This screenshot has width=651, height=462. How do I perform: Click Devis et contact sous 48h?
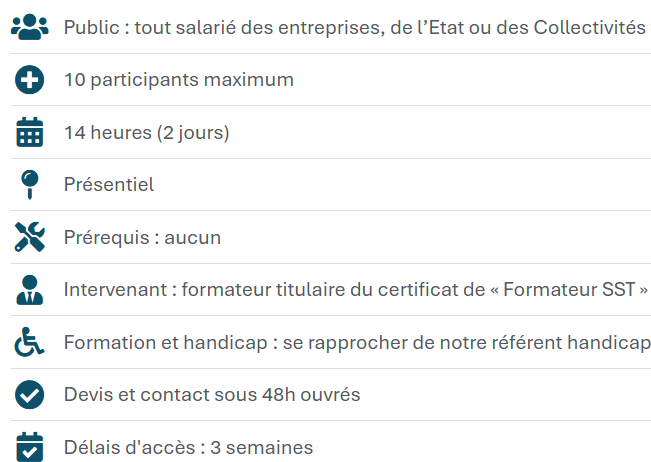click(211, 395)
